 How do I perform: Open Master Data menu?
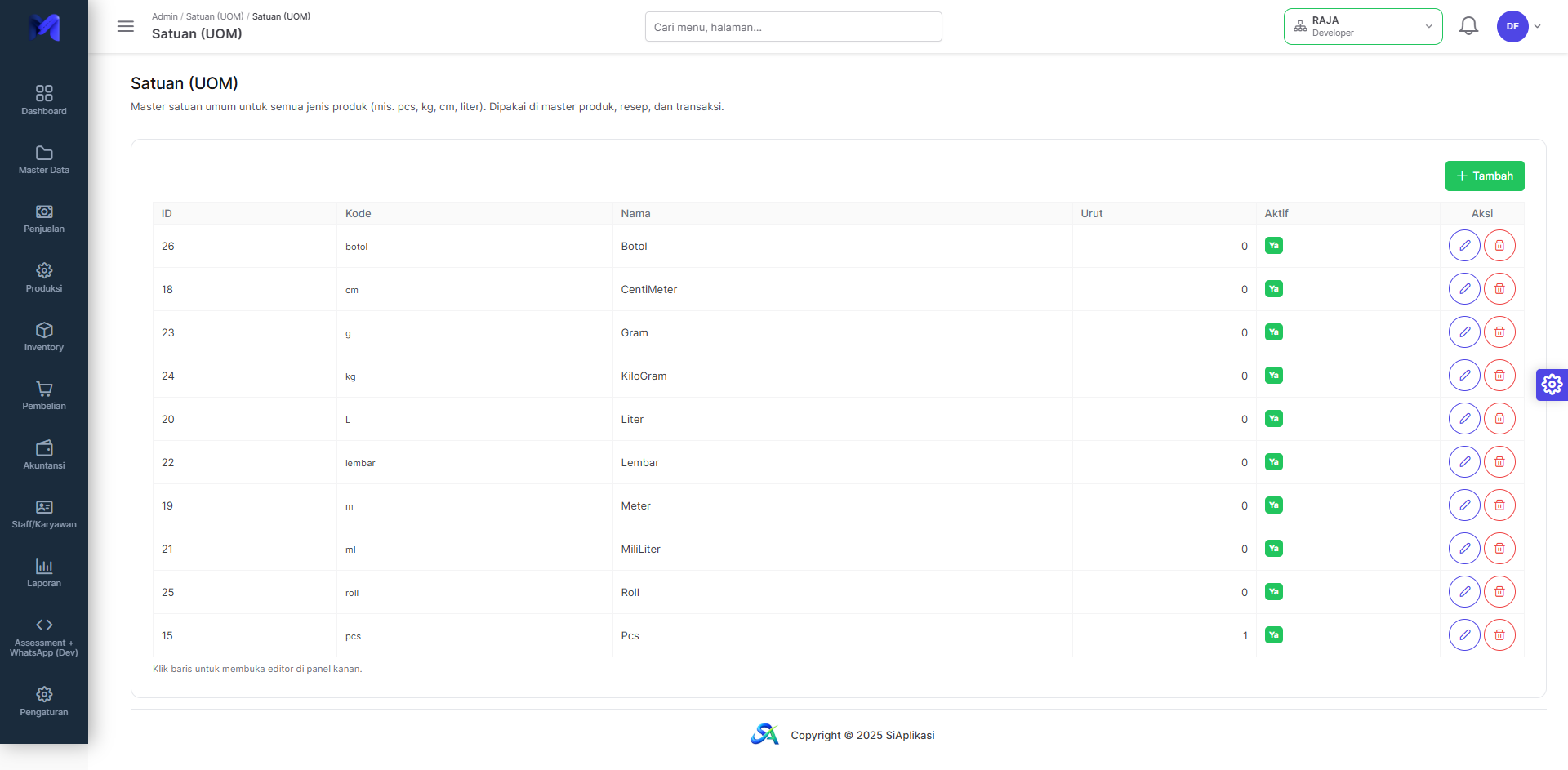pyautogui.click(x=44, y=159)
